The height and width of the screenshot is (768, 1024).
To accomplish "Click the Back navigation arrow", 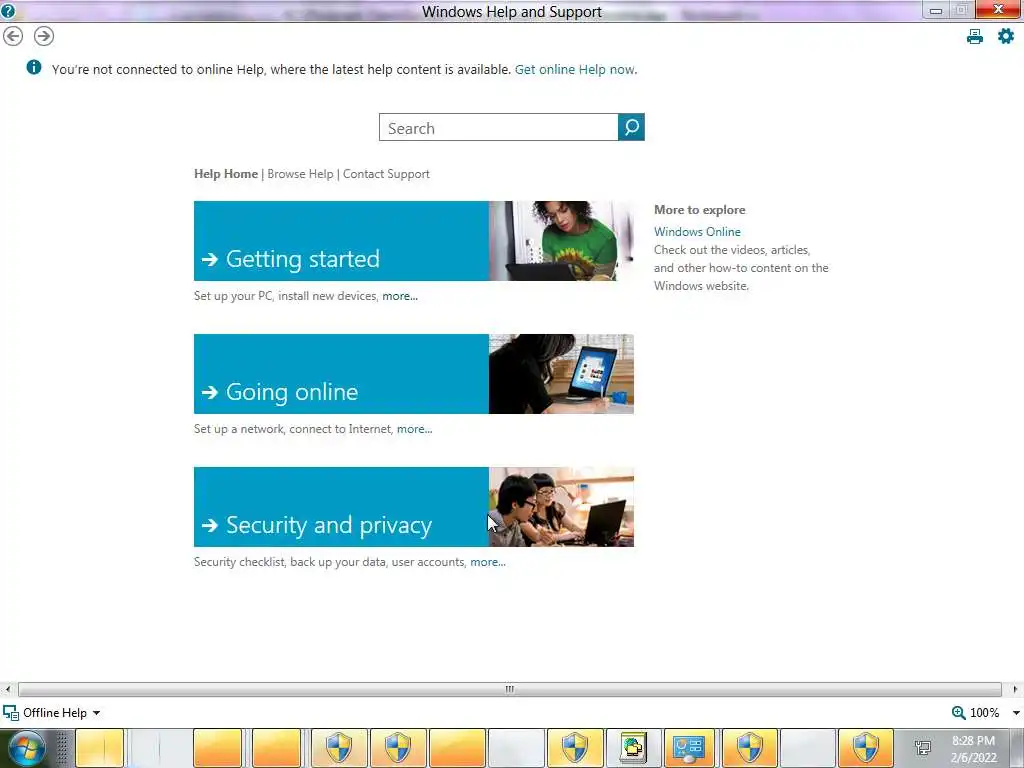I will 13,36.
